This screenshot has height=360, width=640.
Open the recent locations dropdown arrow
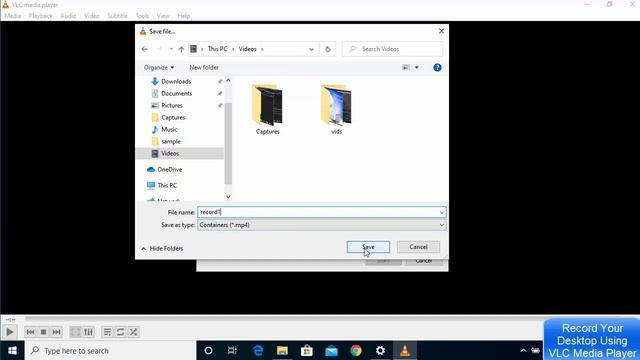coord(171,49)
